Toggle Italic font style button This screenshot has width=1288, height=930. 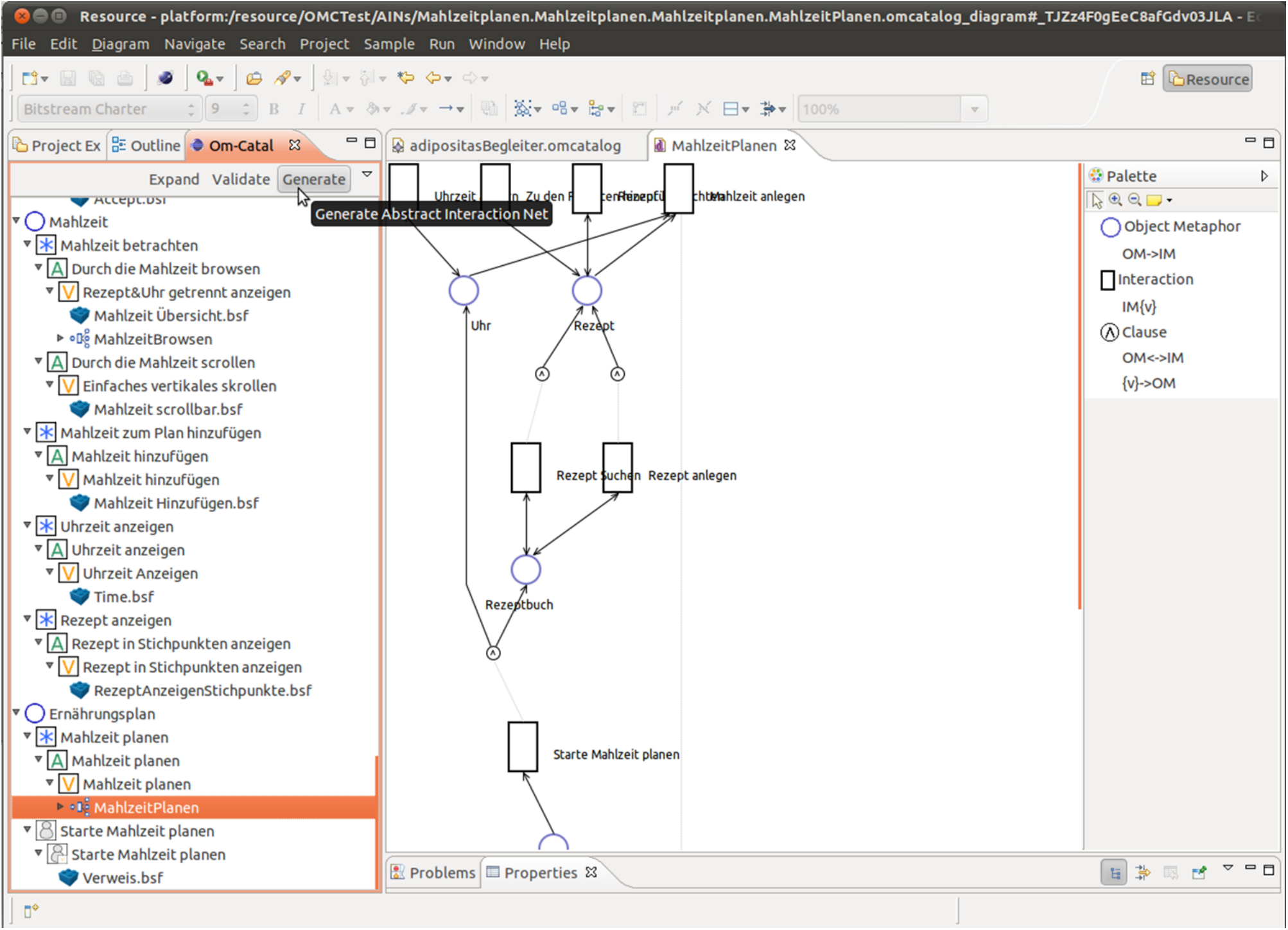click(x=301, y=109)
